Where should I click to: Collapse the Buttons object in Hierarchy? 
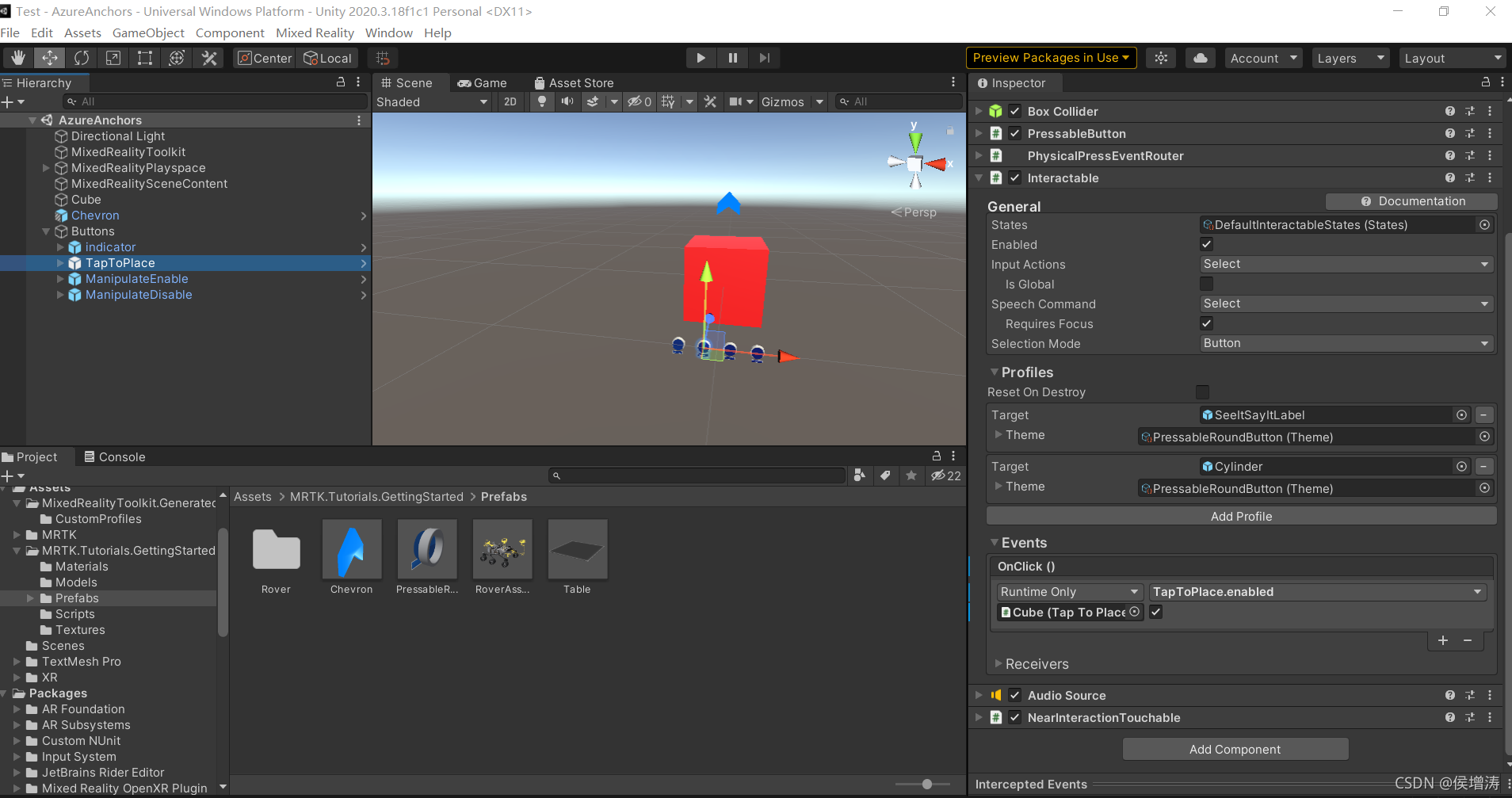pos(46,231)
